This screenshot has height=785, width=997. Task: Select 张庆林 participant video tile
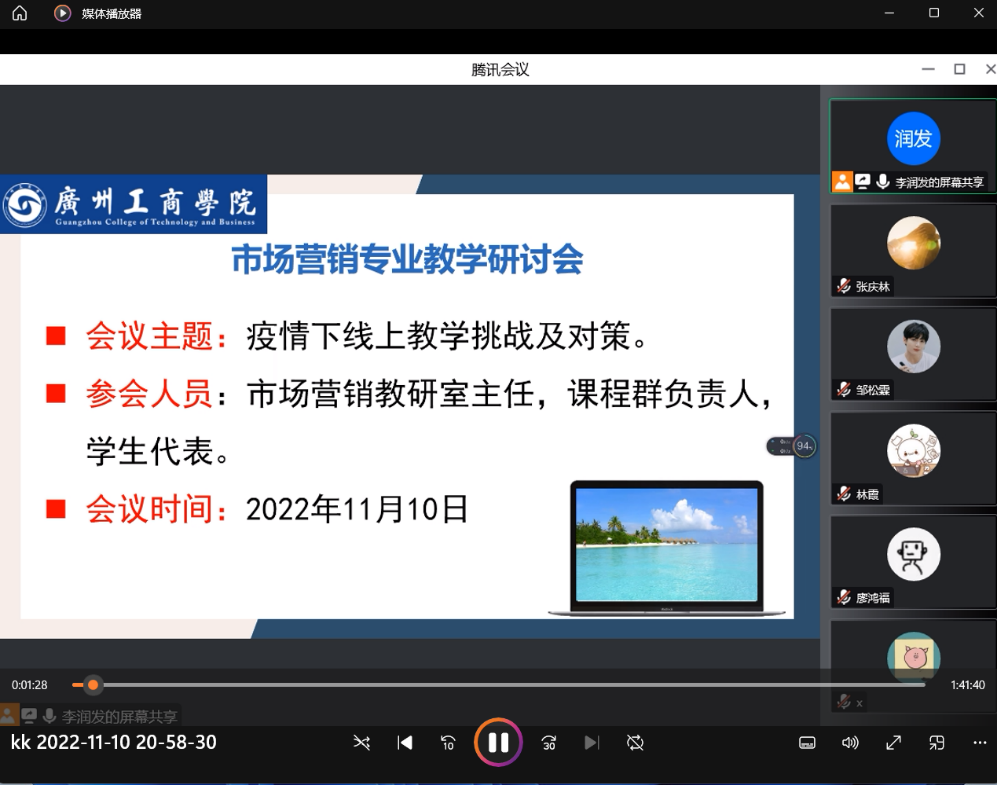913,250
